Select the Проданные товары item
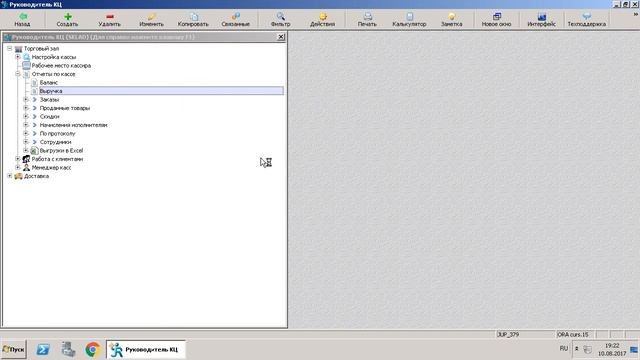640x360 pixels. 65,108
